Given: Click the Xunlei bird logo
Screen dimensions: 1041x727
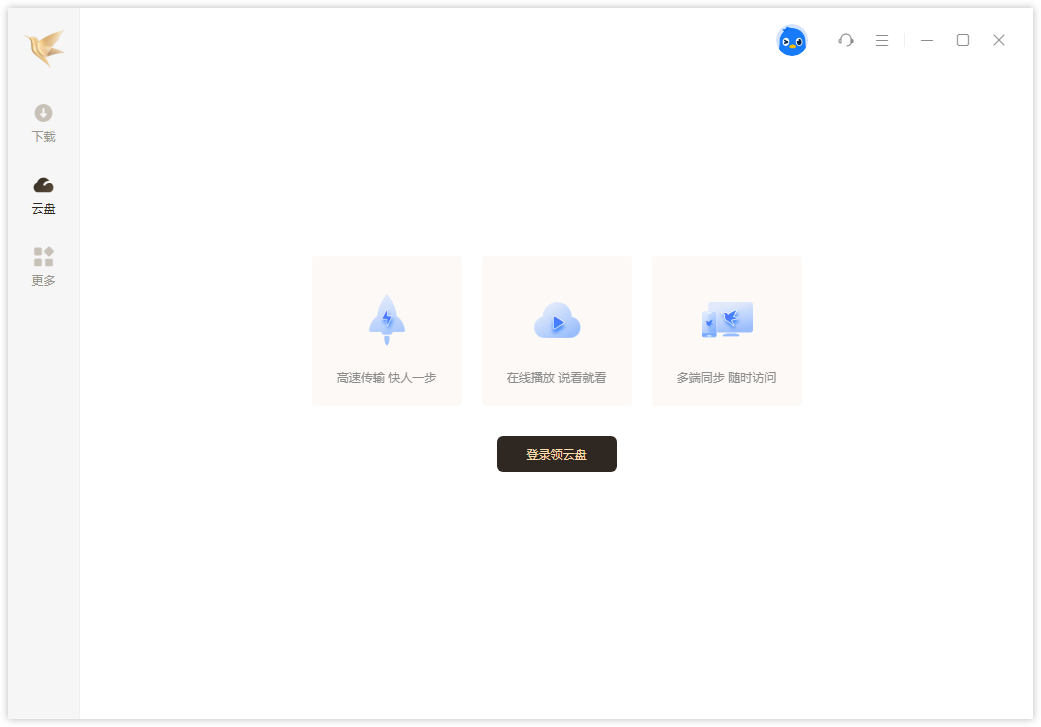Looking at the screenshot, I should 44,47.
